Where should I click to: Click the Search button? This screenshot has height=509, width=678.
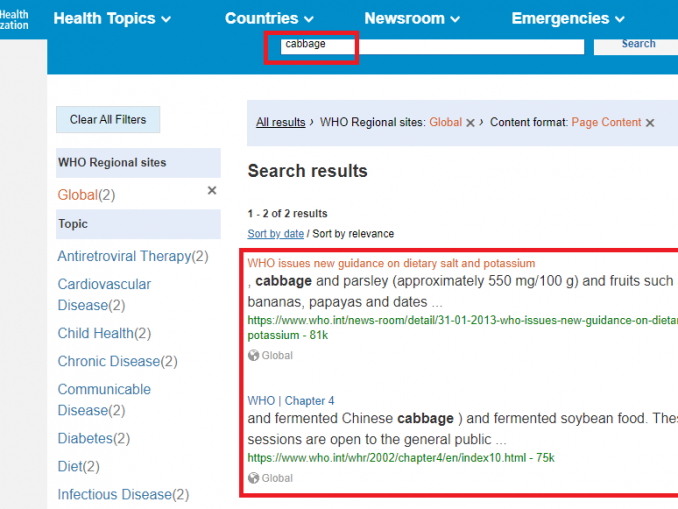pos(636,45)
